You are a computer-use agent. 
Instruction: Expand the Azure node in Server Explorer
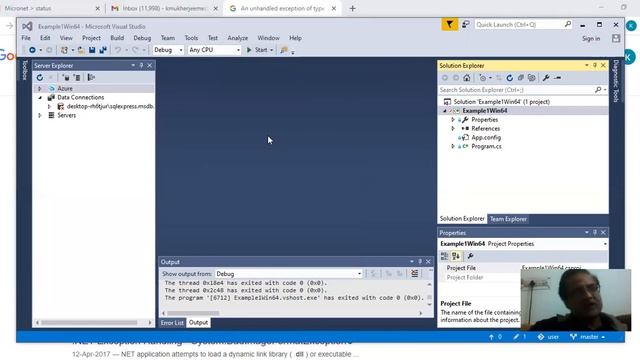[x=40, y=89]
